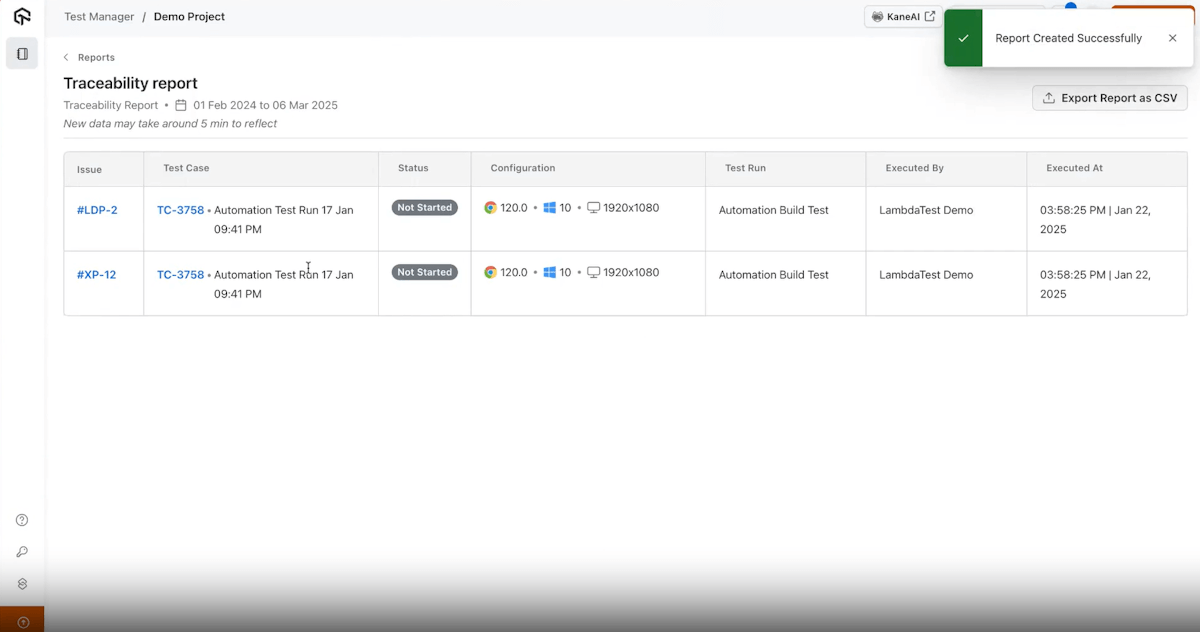Open issue #LDP-2 link
1200x632 pixels.
[x=97, y=210]
